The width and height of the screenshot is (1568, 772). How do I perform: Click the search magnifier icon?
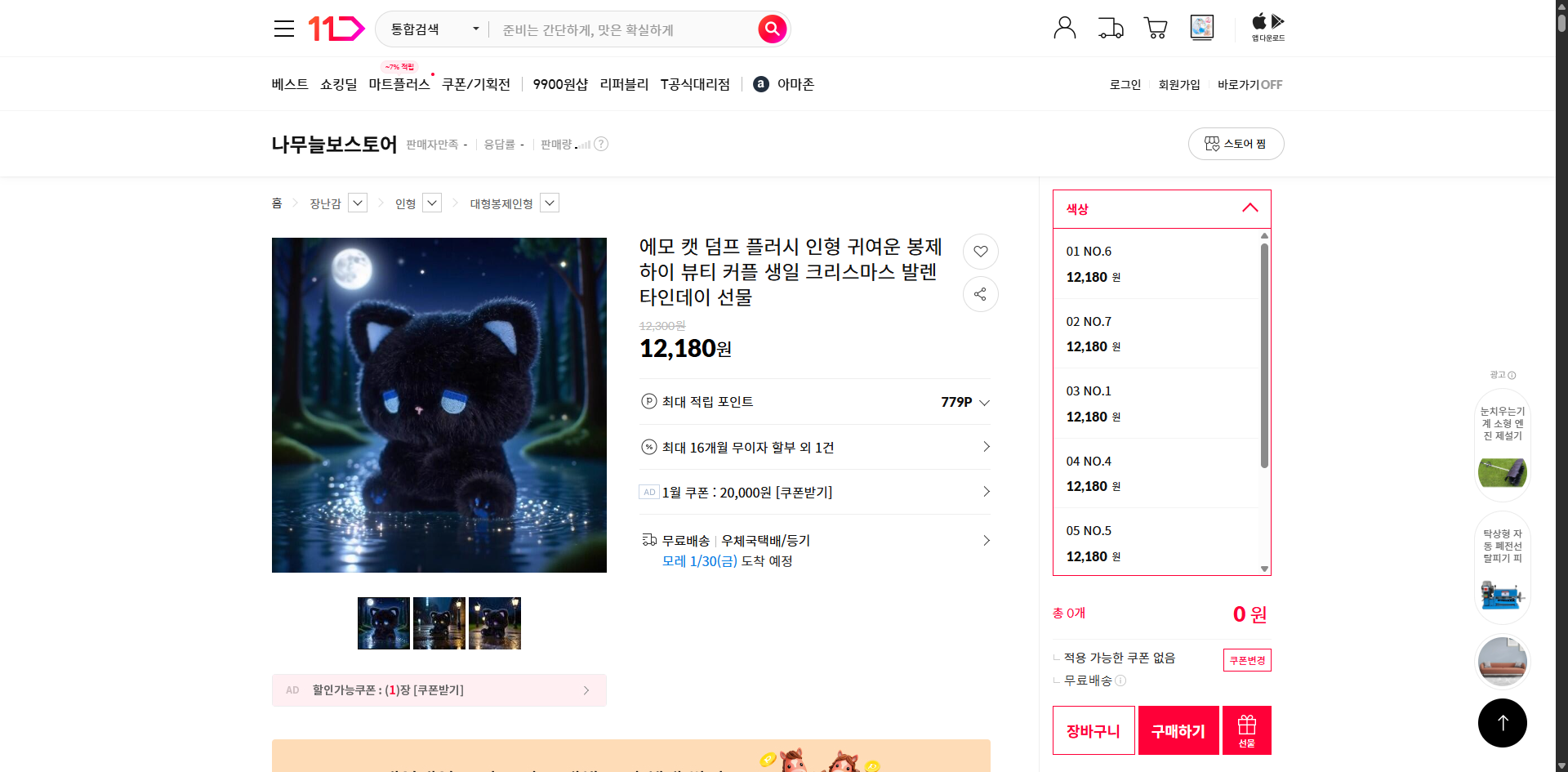click(x=771, y=29)
